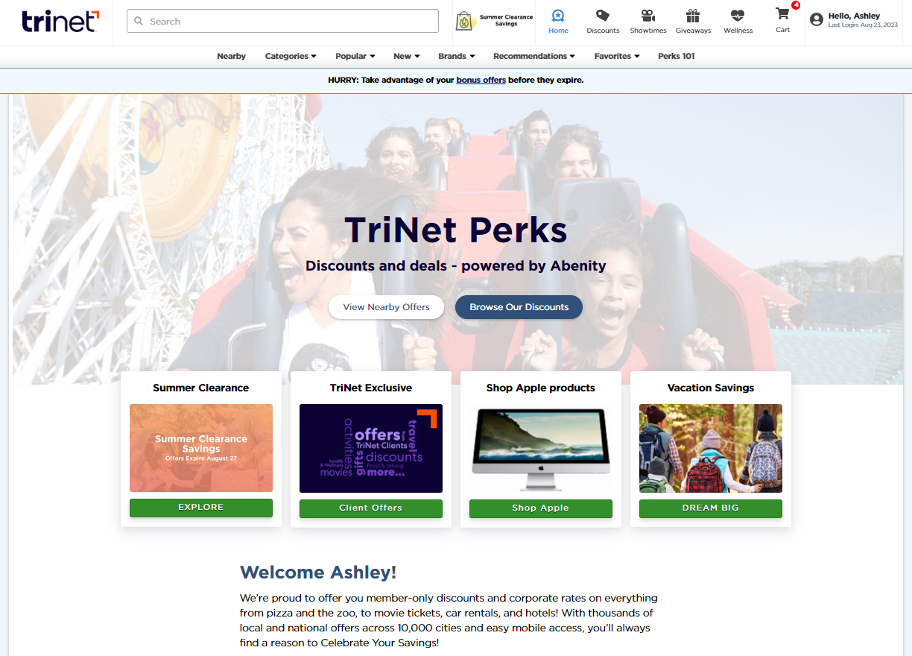Image resolution: width=912 pixels, height=656 pixels.
Task: Open the Summer Clearance Savings shopping bag icon
Action: [464, 21]
